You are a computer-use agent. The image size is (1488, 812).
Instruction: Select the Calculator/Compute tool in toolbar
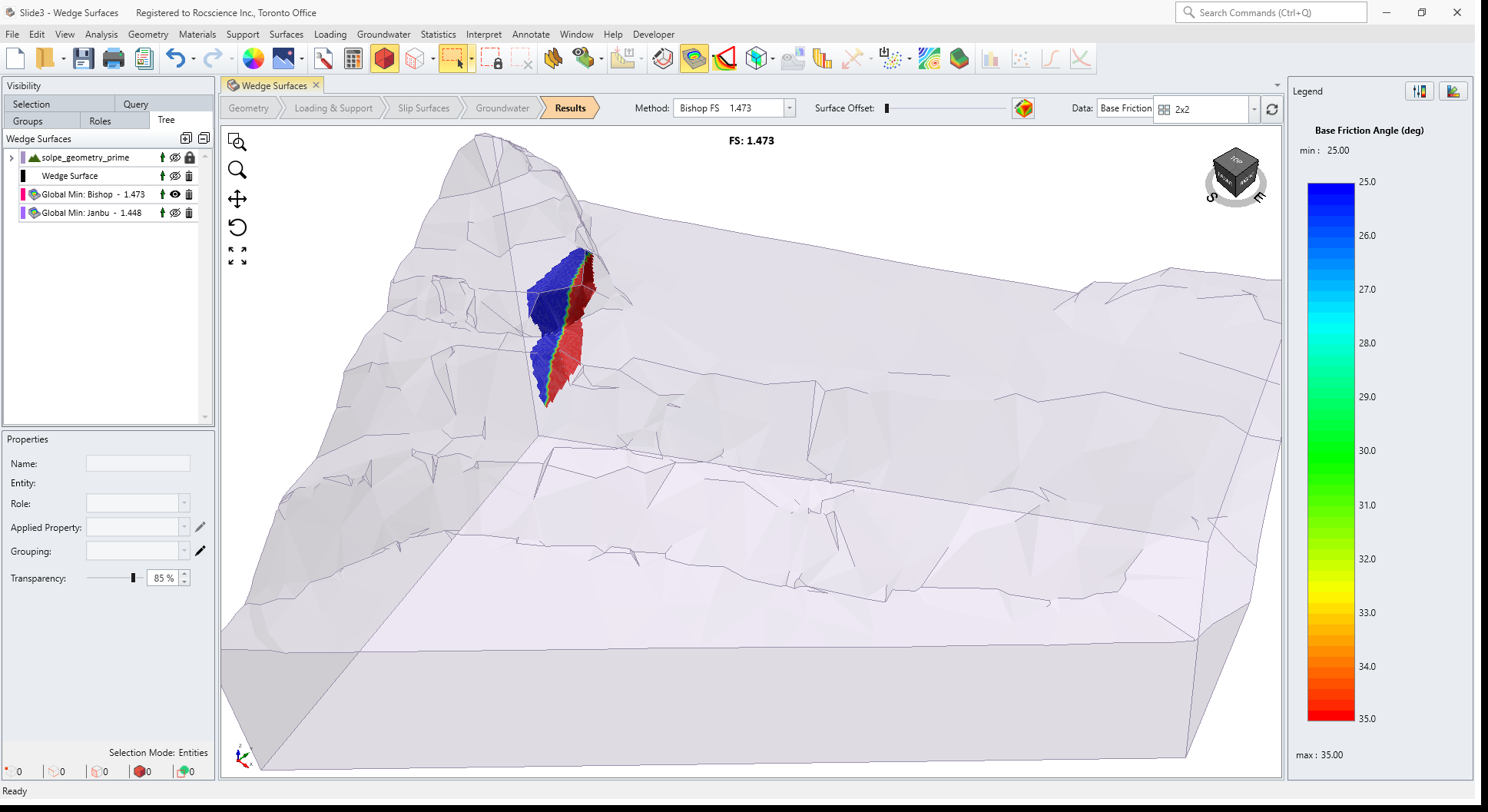pos(353,58)
